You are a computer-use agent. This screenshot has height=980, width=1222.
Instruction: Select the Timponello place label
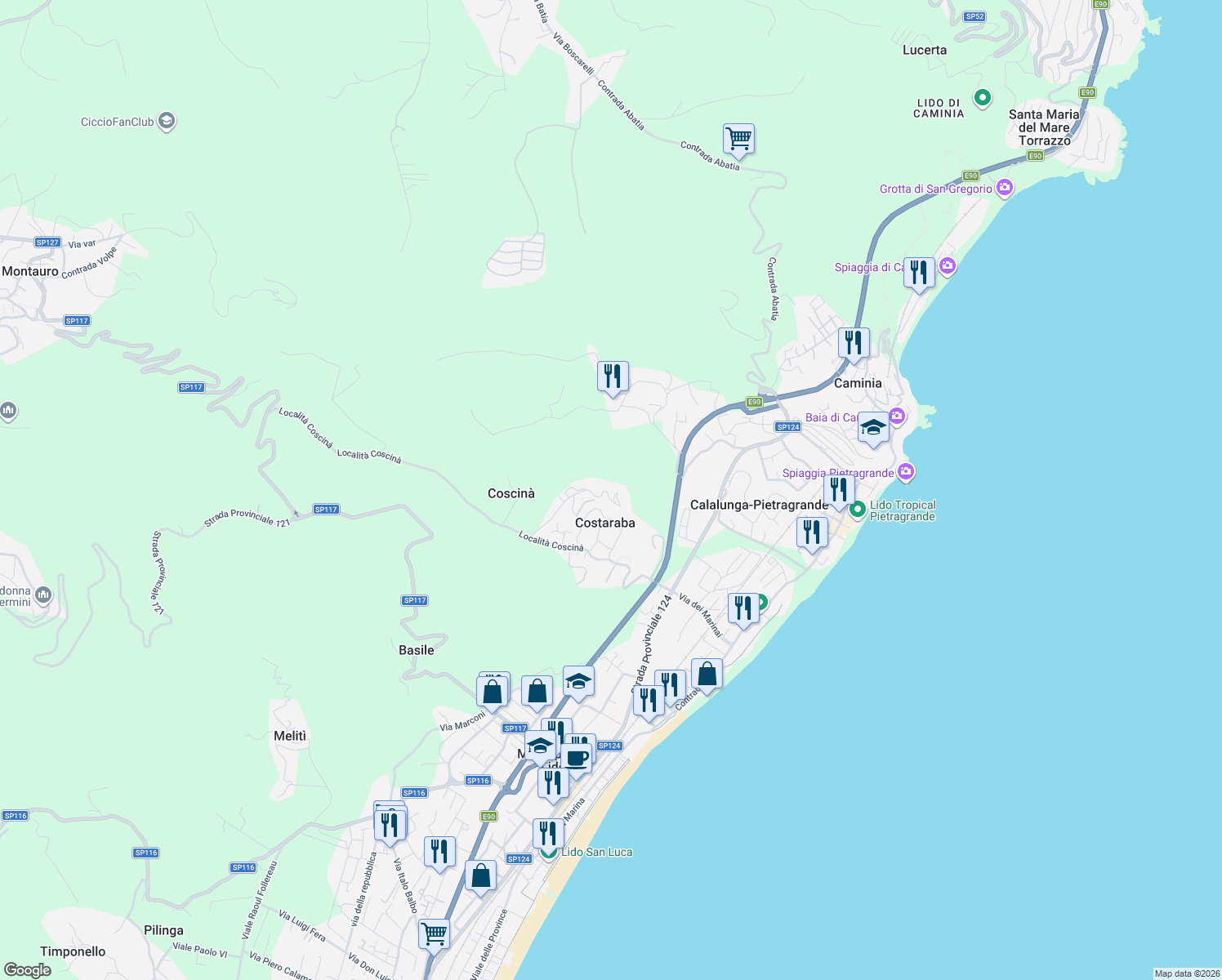point(73,951)
